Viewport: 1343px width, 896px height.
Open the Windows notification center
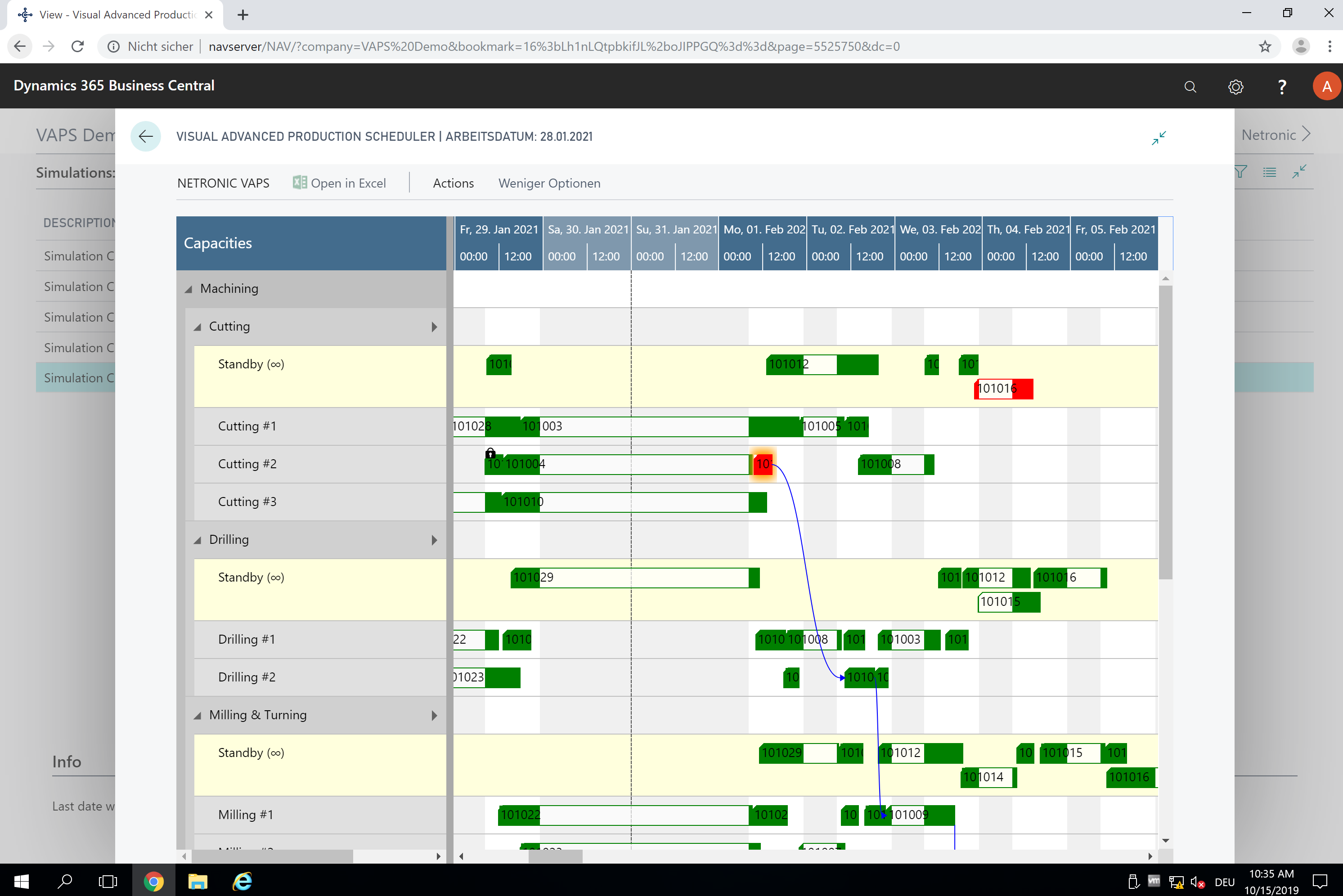pos(1320,881)
